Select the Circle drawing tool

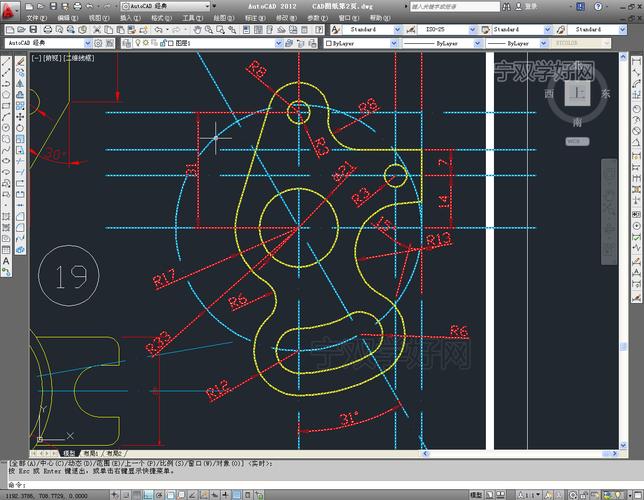coord(7,127)
